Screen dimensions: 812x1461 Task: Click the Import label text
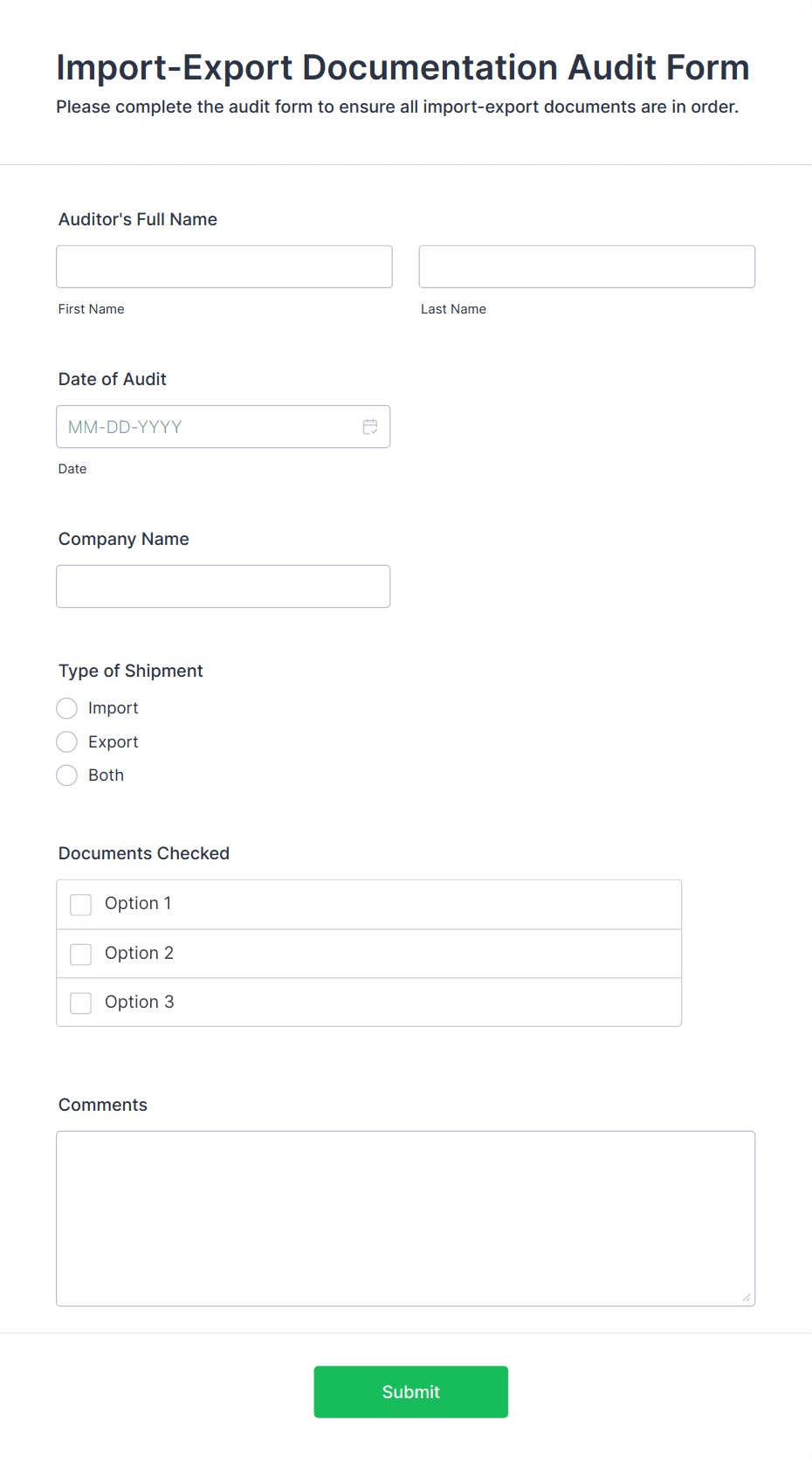tap(114, 708)
